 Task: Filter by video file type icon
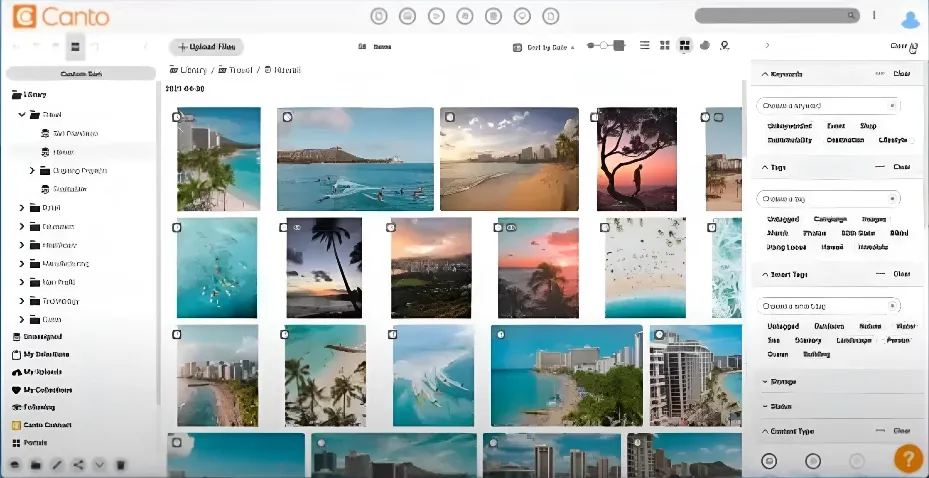click(436, 16)
